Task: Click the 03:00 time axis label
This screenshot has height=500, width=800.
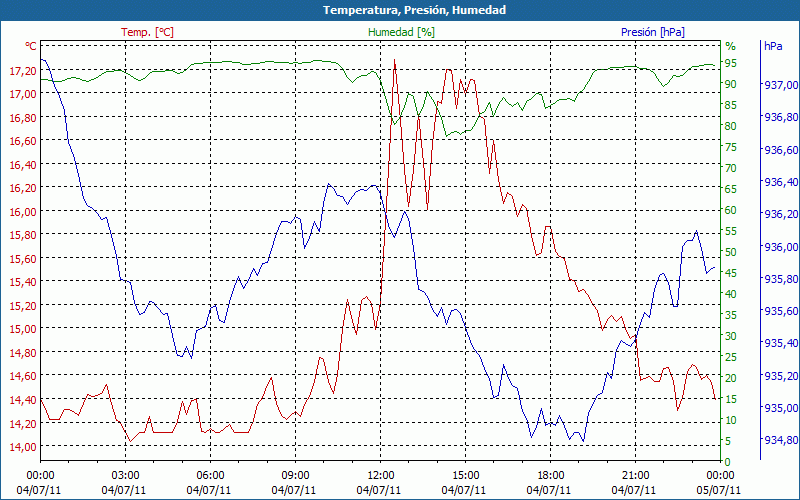Action: pyautogui.click(x=125, y=476)
